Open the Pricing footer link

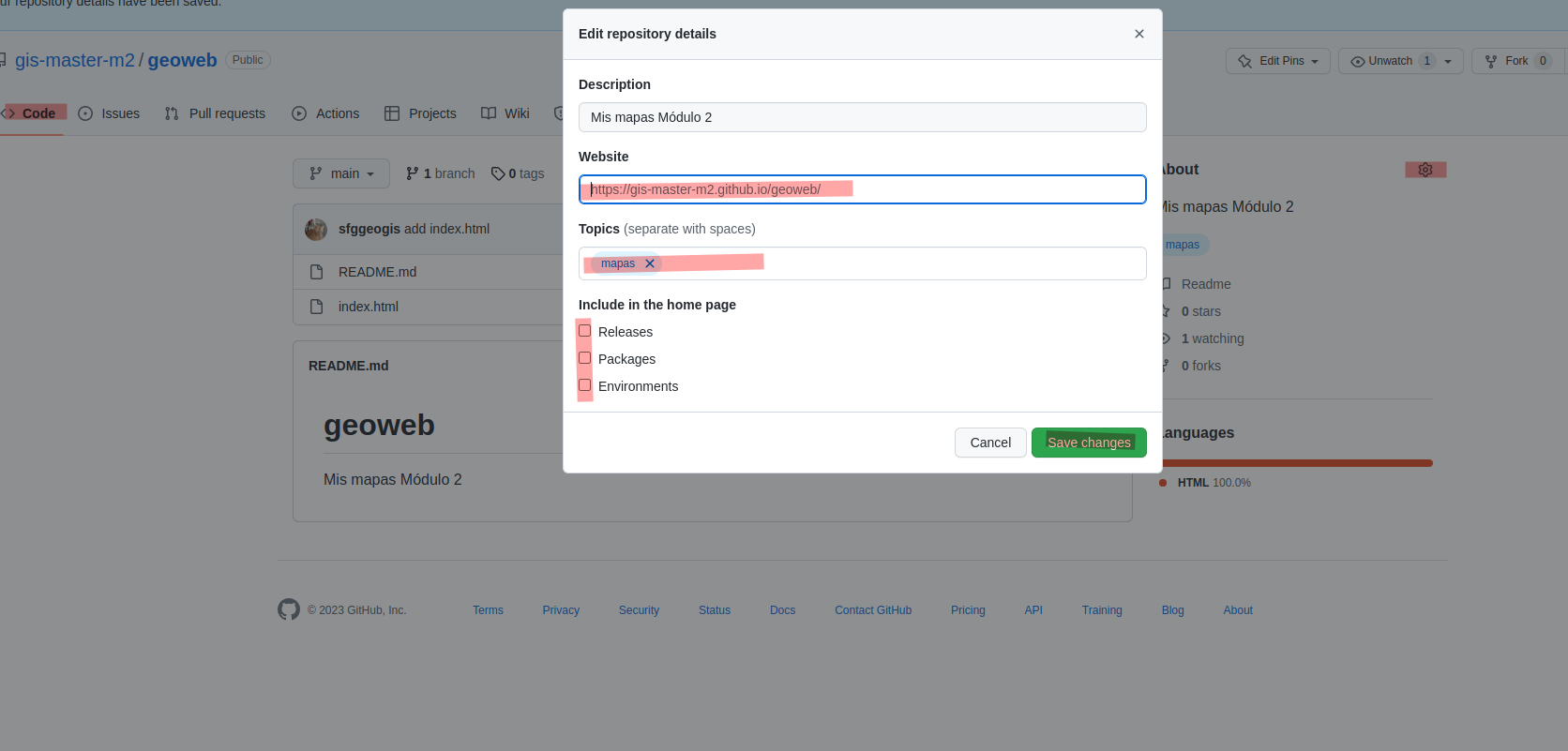[x=968, y=610]
